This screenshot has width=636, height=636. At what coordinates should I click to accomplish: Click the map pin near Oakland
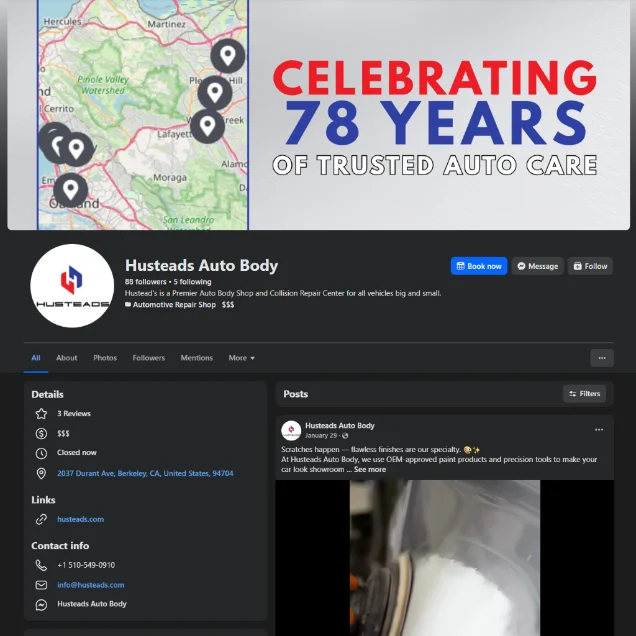(x=71, y=190)
